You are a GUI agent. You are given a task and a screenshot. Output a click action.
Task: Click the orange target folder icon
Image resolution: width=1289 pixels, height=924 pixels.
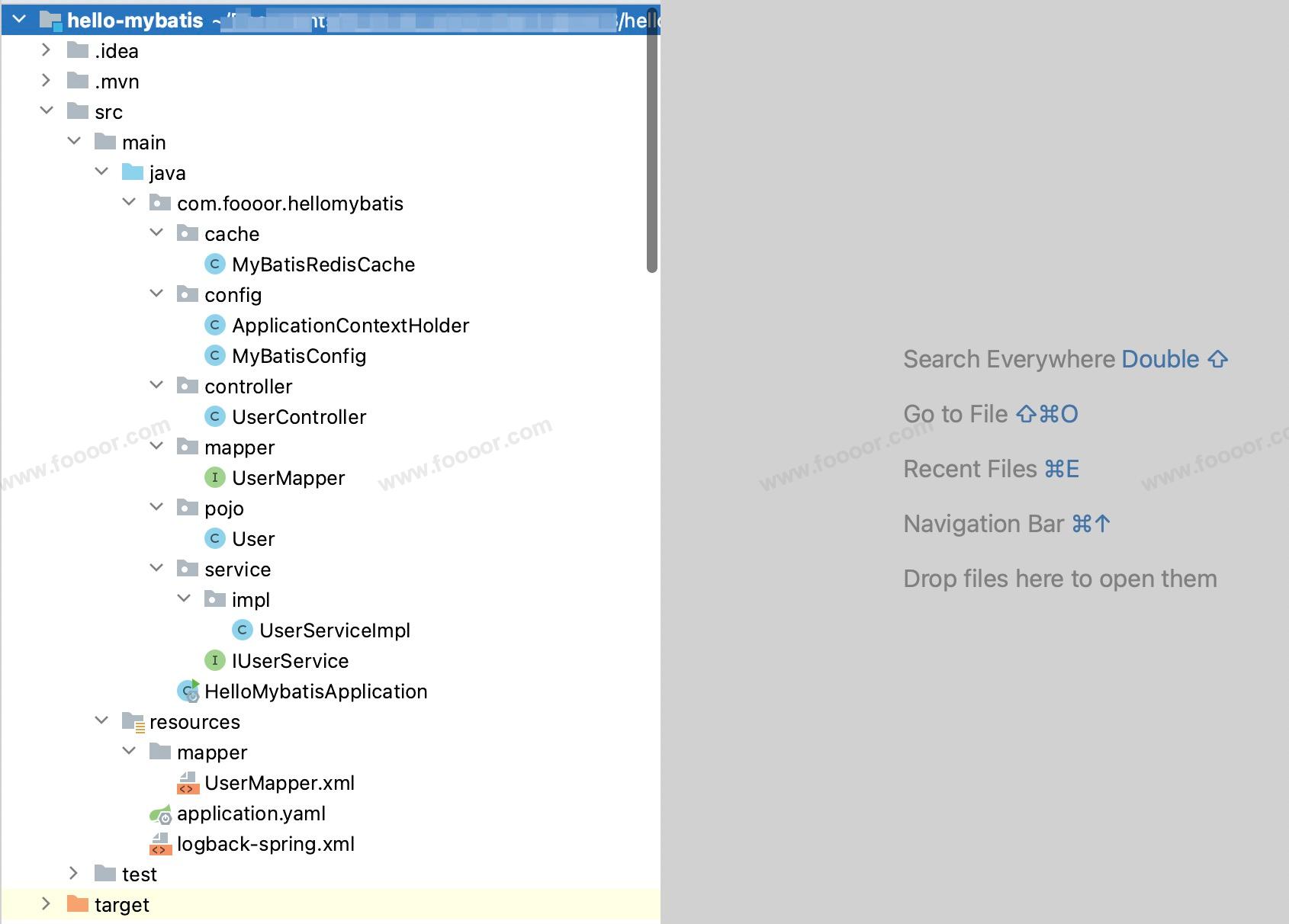click(x=78, y=905)
